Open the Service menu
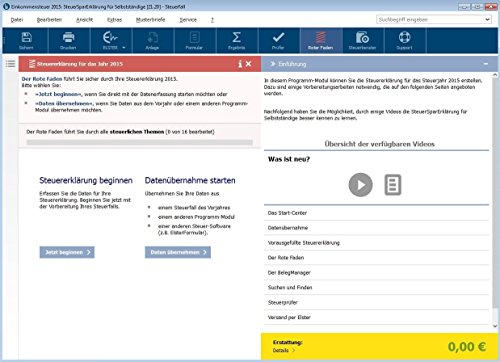This screenshot has width=500, height=362. (x=188, y=20)
